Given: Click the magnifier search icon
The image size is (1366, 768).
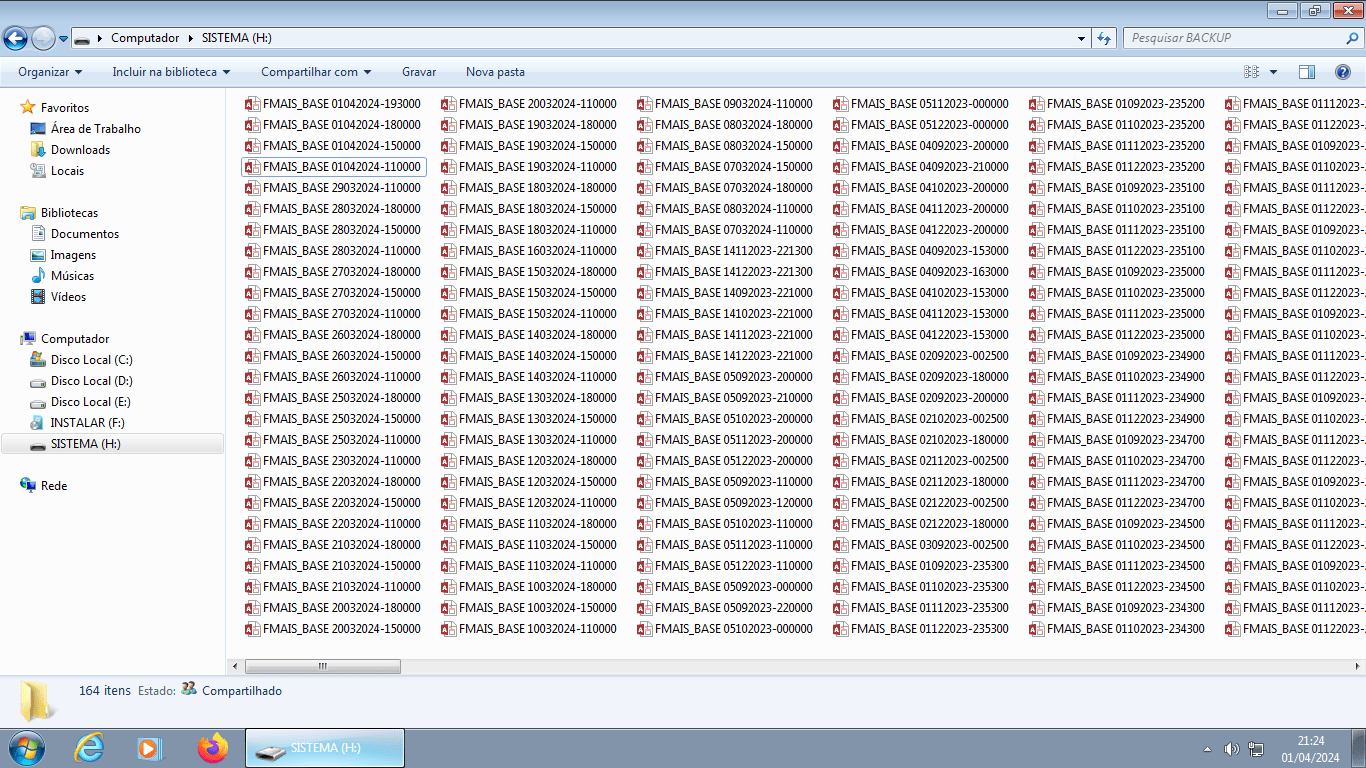Looking at the screenshot, I should tap(1352, 38).
